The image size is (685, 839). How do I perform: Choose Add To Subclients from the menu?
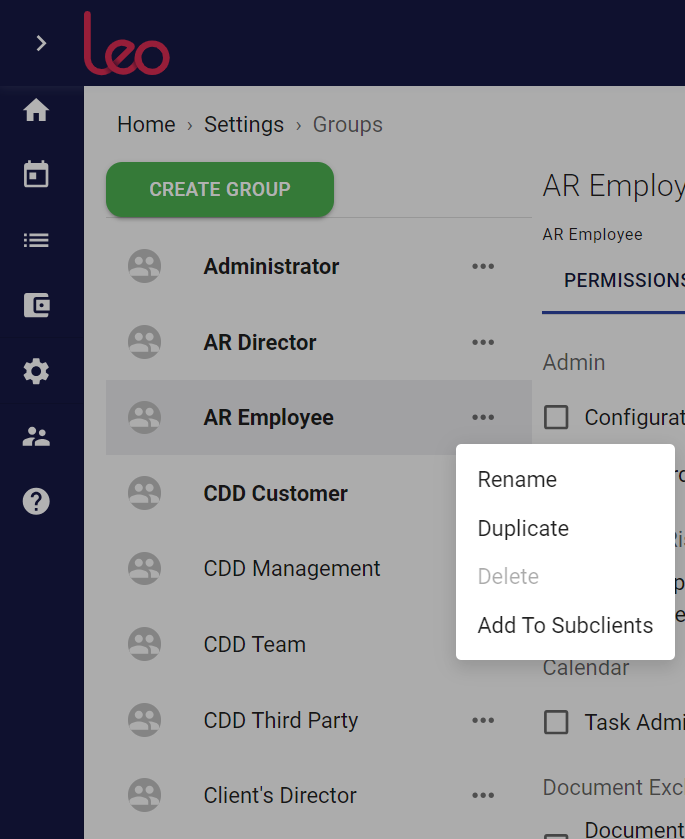565,625
